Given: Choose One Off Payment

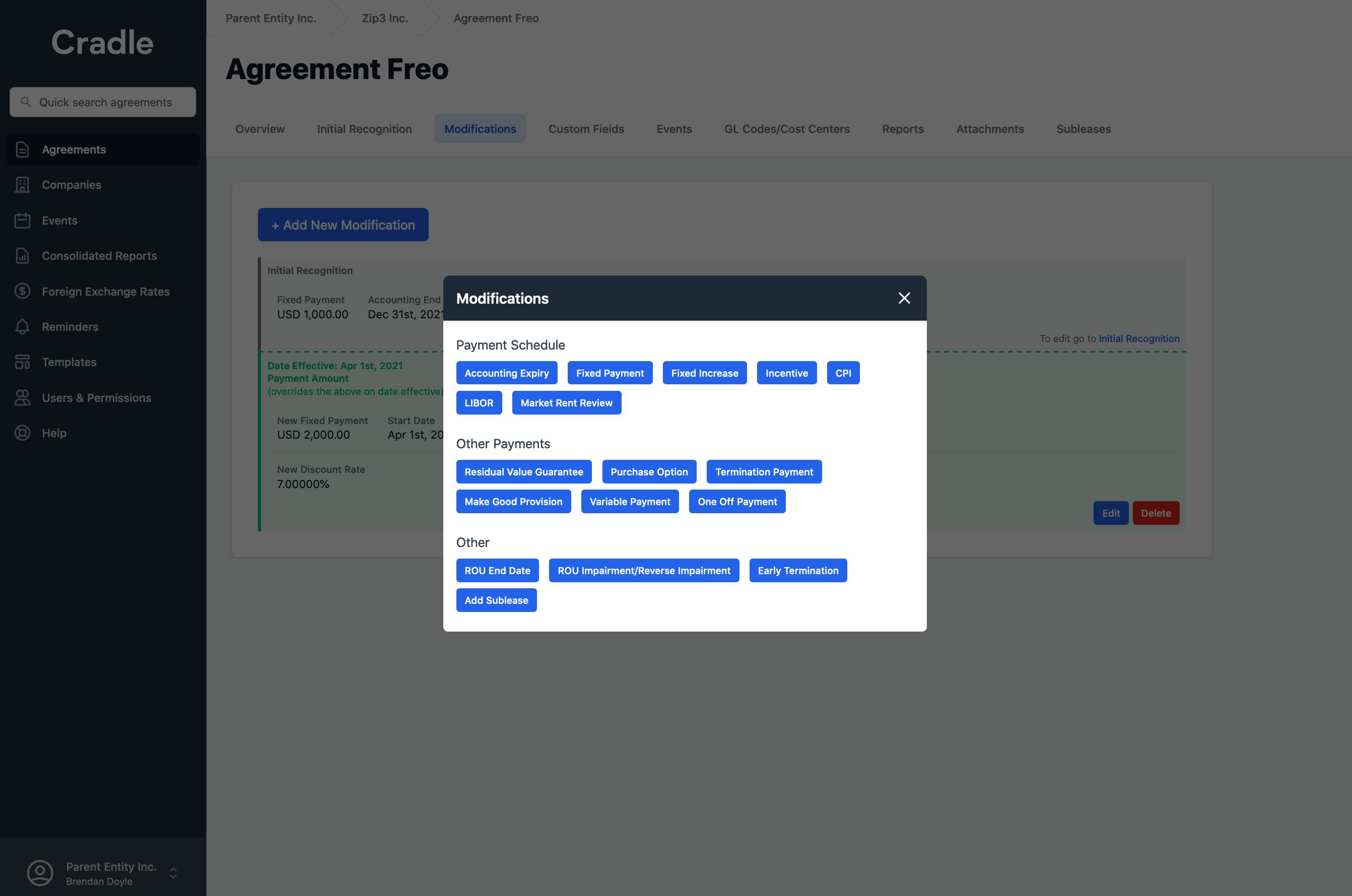Looking at the screenshot, I should point(737,502).
